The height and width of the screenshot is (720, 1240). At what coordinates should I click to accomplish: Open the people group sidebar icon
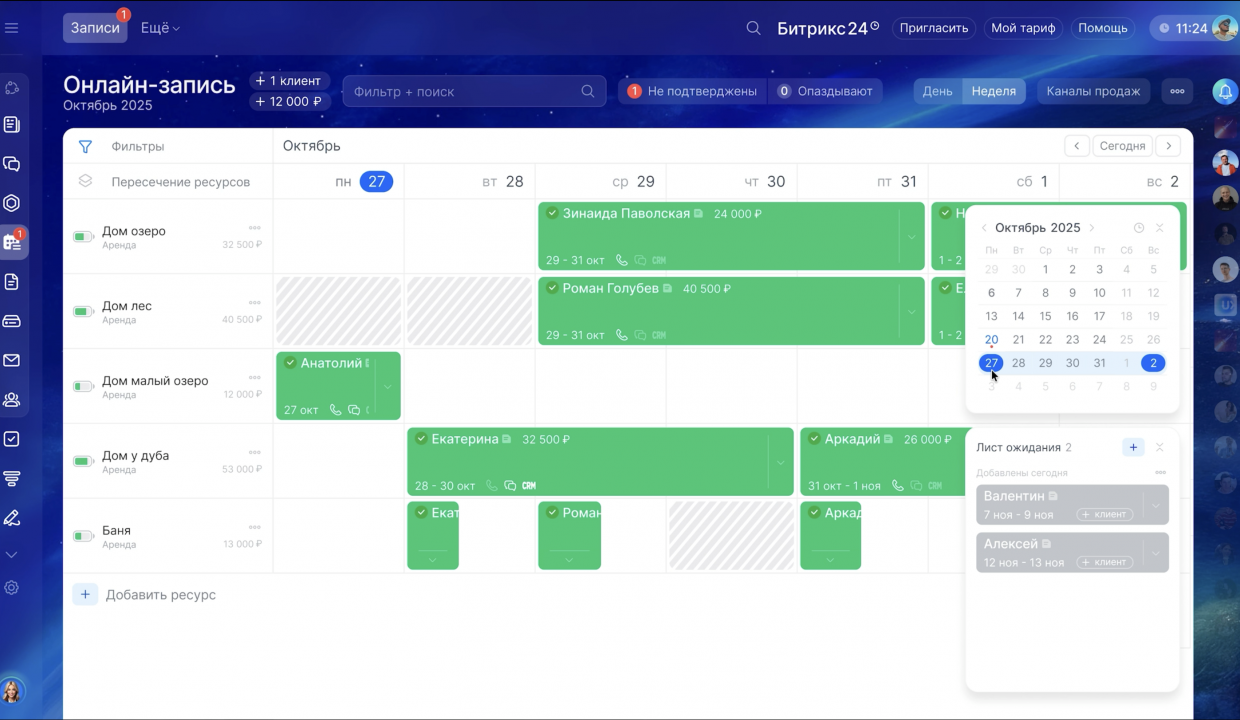coord(12,400)
